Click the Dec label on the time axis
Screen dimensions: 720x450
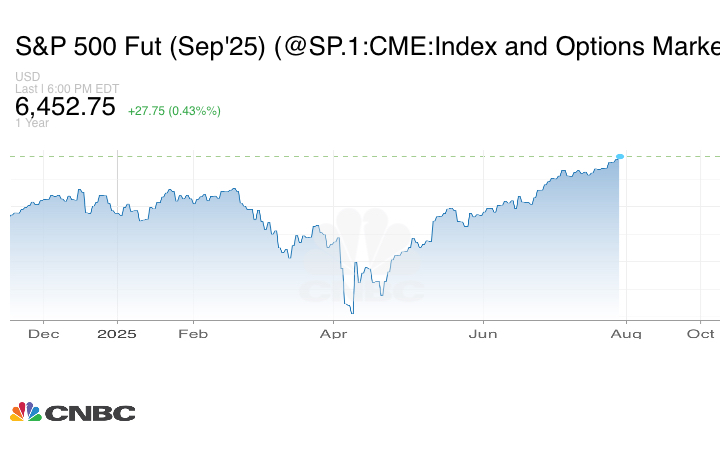coord(43,333)
